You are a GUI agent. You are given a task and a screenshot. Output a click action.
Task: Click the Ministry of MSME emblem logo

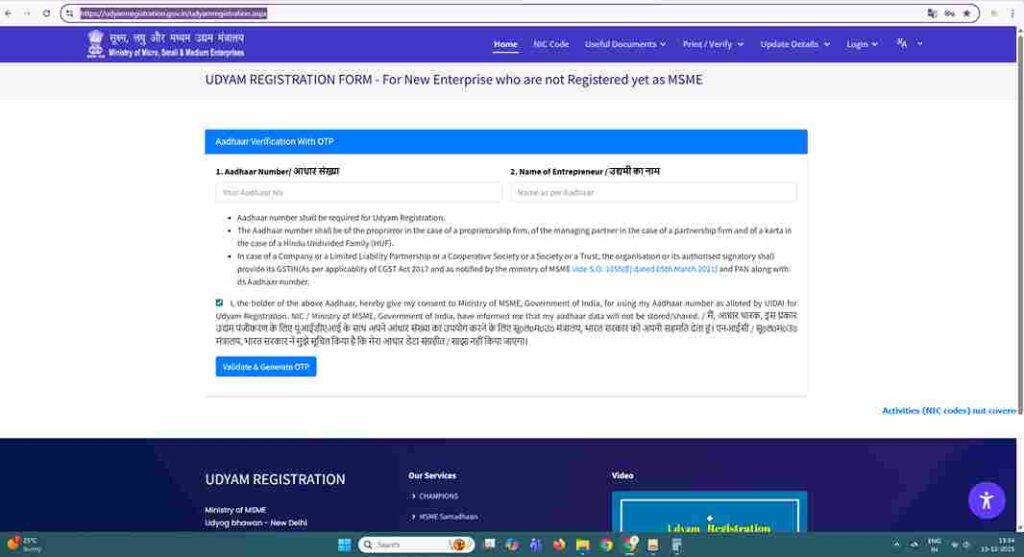click(x=96, y=44)
